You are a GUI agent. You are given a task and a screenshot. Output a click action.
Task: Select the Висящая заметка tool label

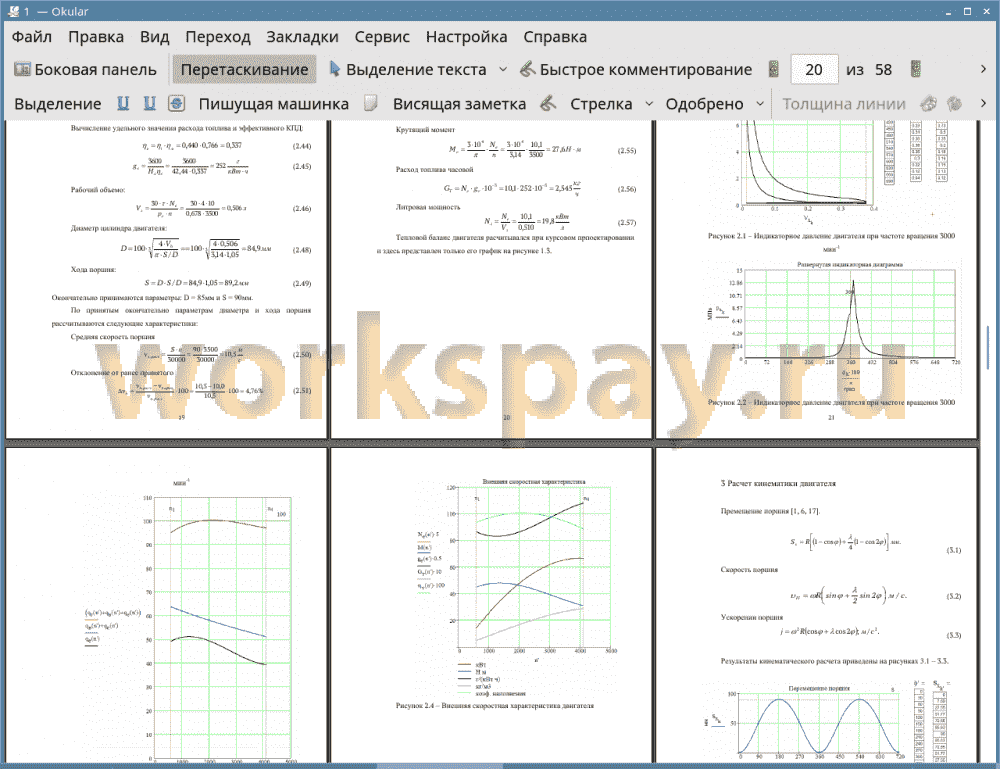coord(459,104)
